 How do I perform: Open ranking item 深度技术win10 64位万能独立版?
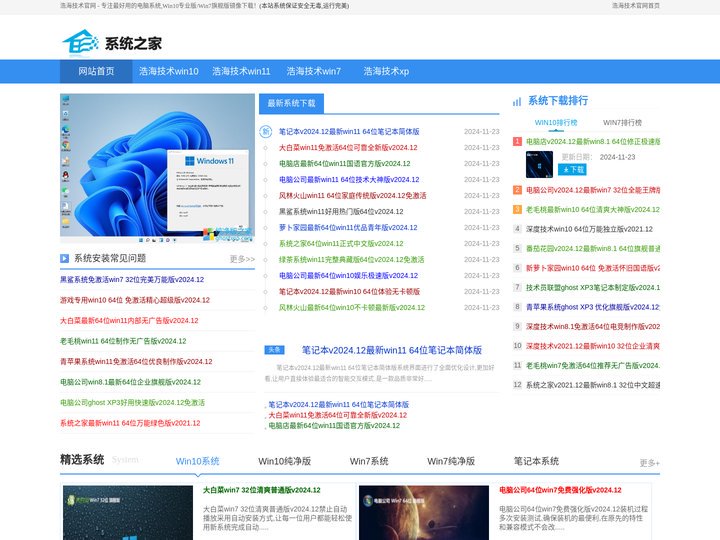[x=589, y=229]
